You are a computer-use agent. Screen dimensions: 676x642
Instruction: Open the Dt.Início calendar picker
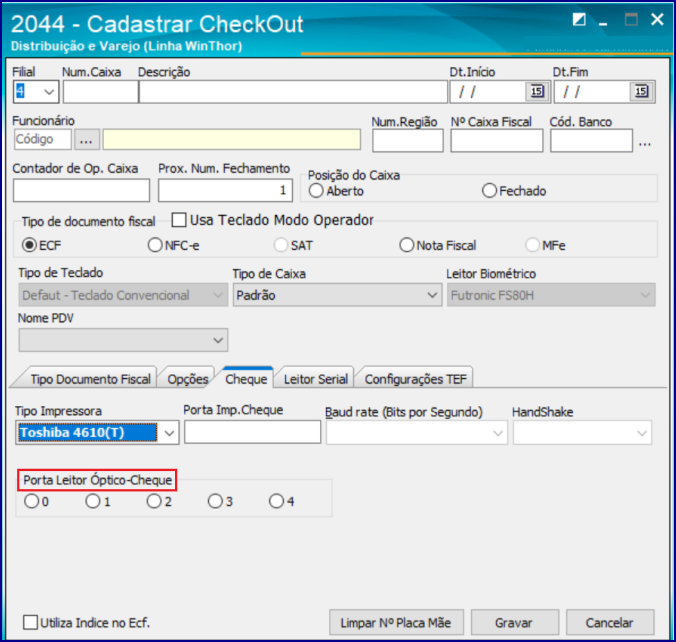(x=537, y=91)
